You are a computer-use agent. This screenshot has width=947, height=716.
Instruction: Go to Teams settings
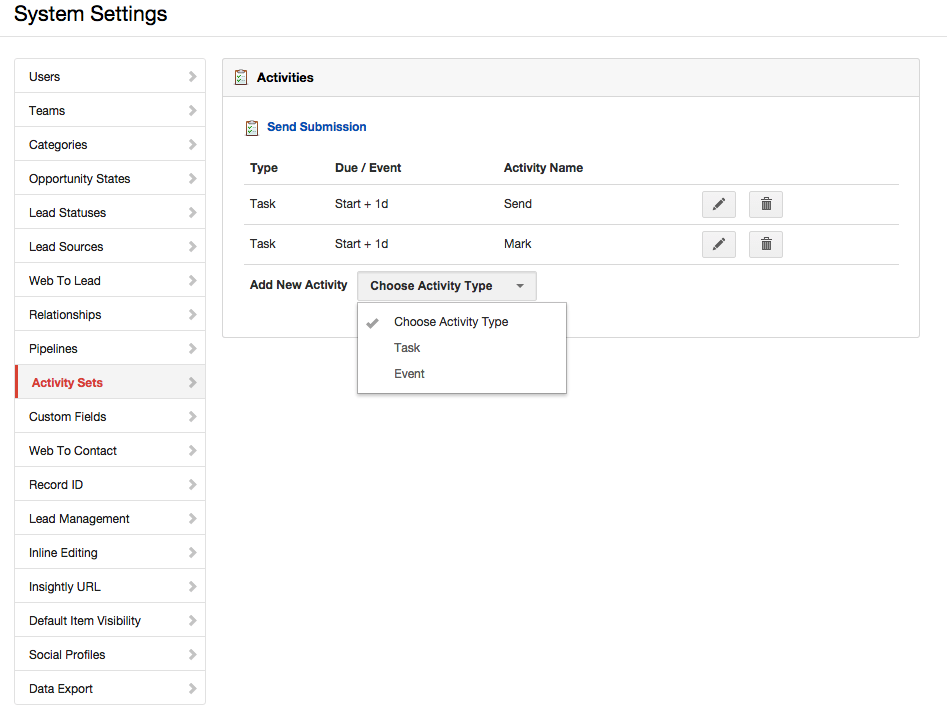47,111
